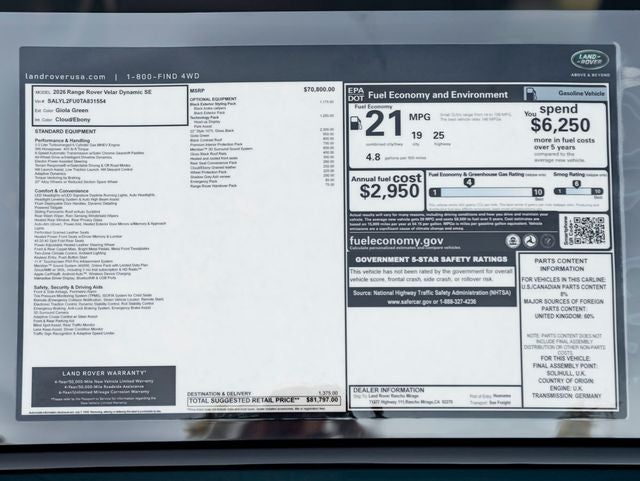Image resolution: width=640 pixels, height=481 pixels.
Task: Click the www.safercar.gov phone line
Action: click(431, 302)
